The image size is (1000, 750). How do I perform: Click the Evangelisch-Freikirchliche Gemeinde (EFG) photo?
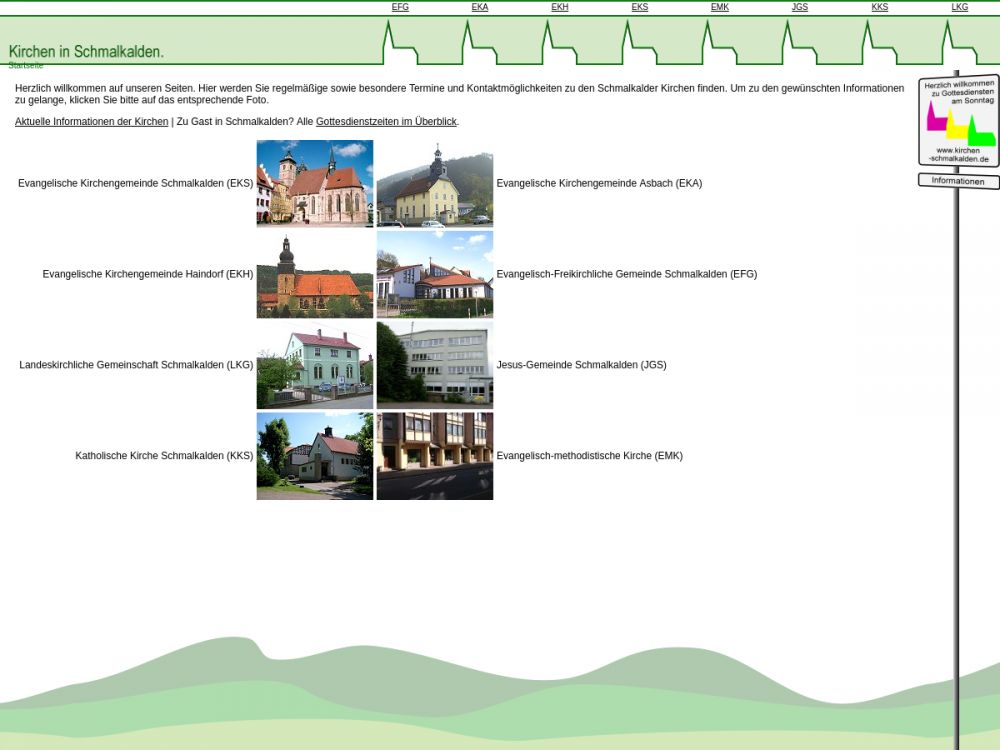435,274
